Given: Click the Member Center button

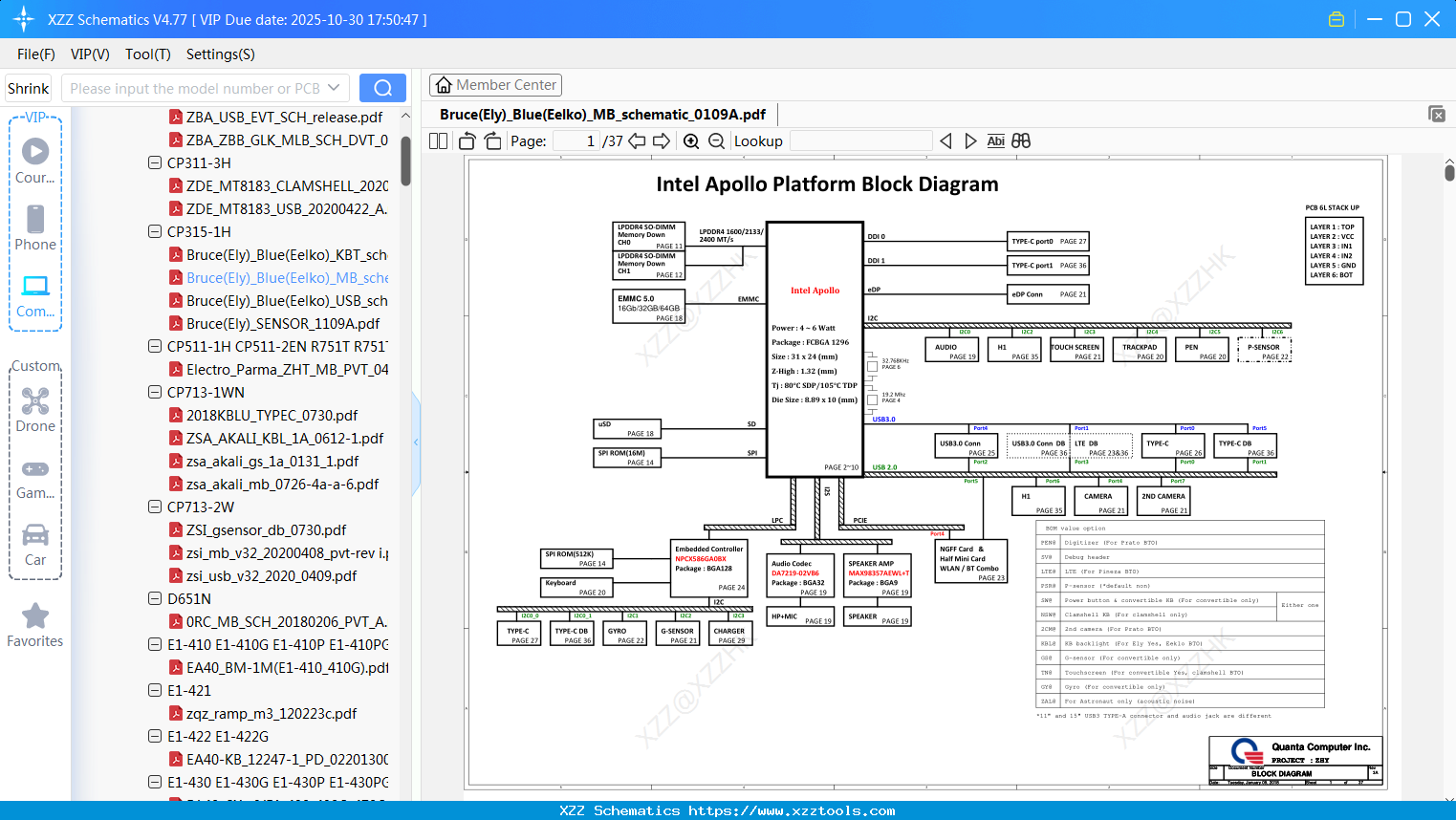Looking at the screenshot, I should click(x=495, y=85).
